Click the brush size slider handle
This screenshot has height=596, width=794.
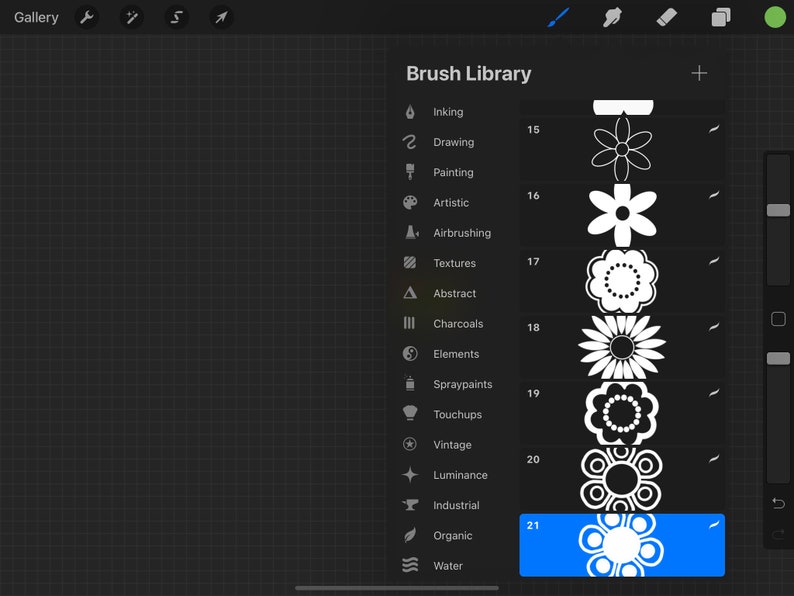click(778, 210)
